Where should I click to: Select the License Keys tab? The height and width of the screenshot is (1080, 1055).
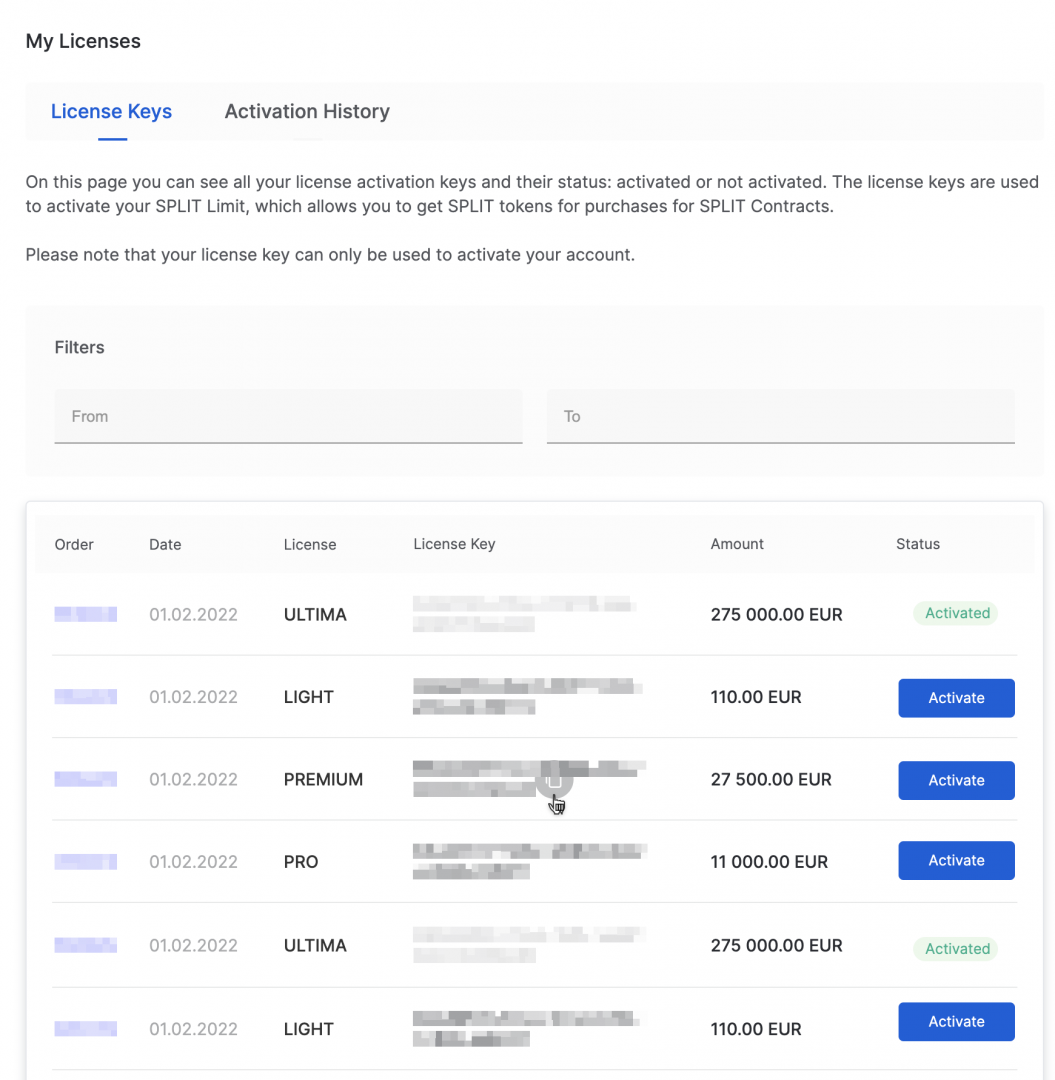tap(111, 112)
